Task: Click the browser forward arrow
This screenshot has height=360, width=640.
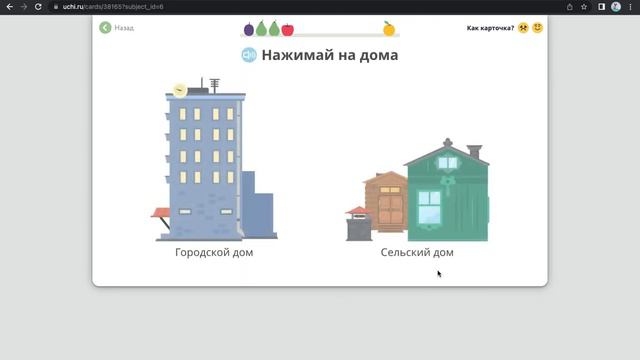Action: (x=24, y=7)
